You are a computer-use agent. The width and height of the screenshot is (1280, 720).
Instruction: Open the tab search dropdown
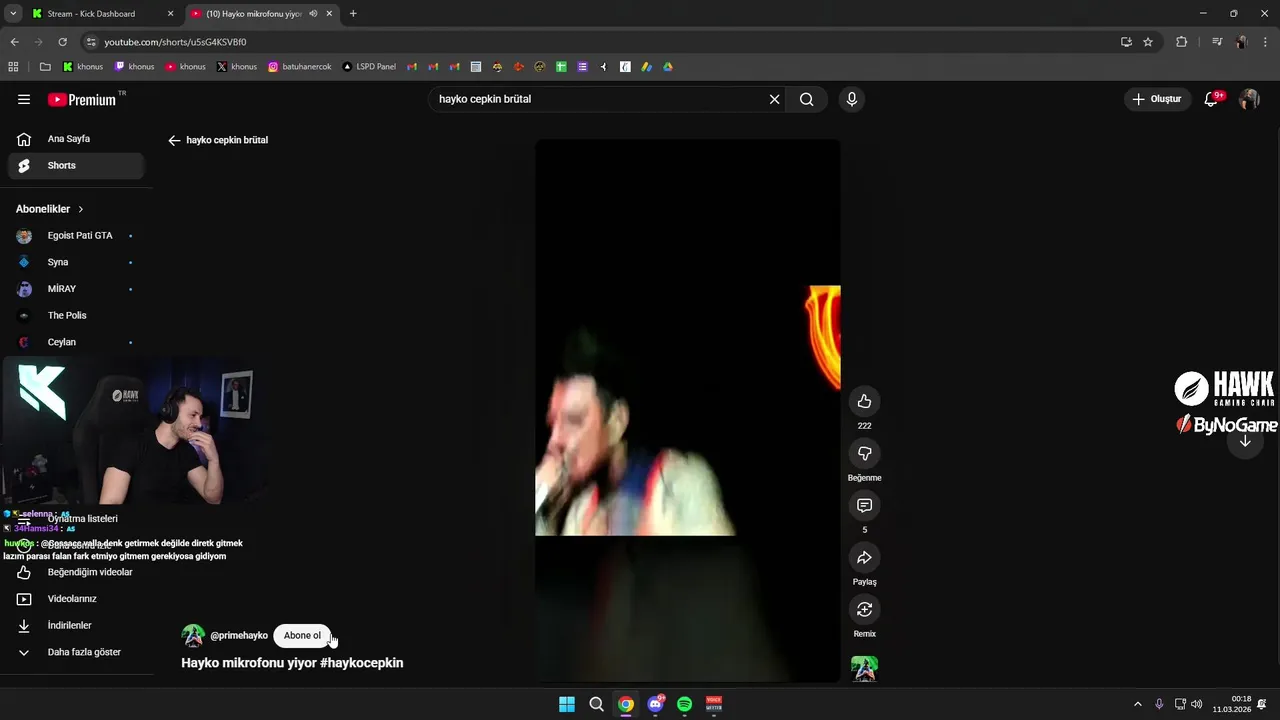click(x=12, y=14)
